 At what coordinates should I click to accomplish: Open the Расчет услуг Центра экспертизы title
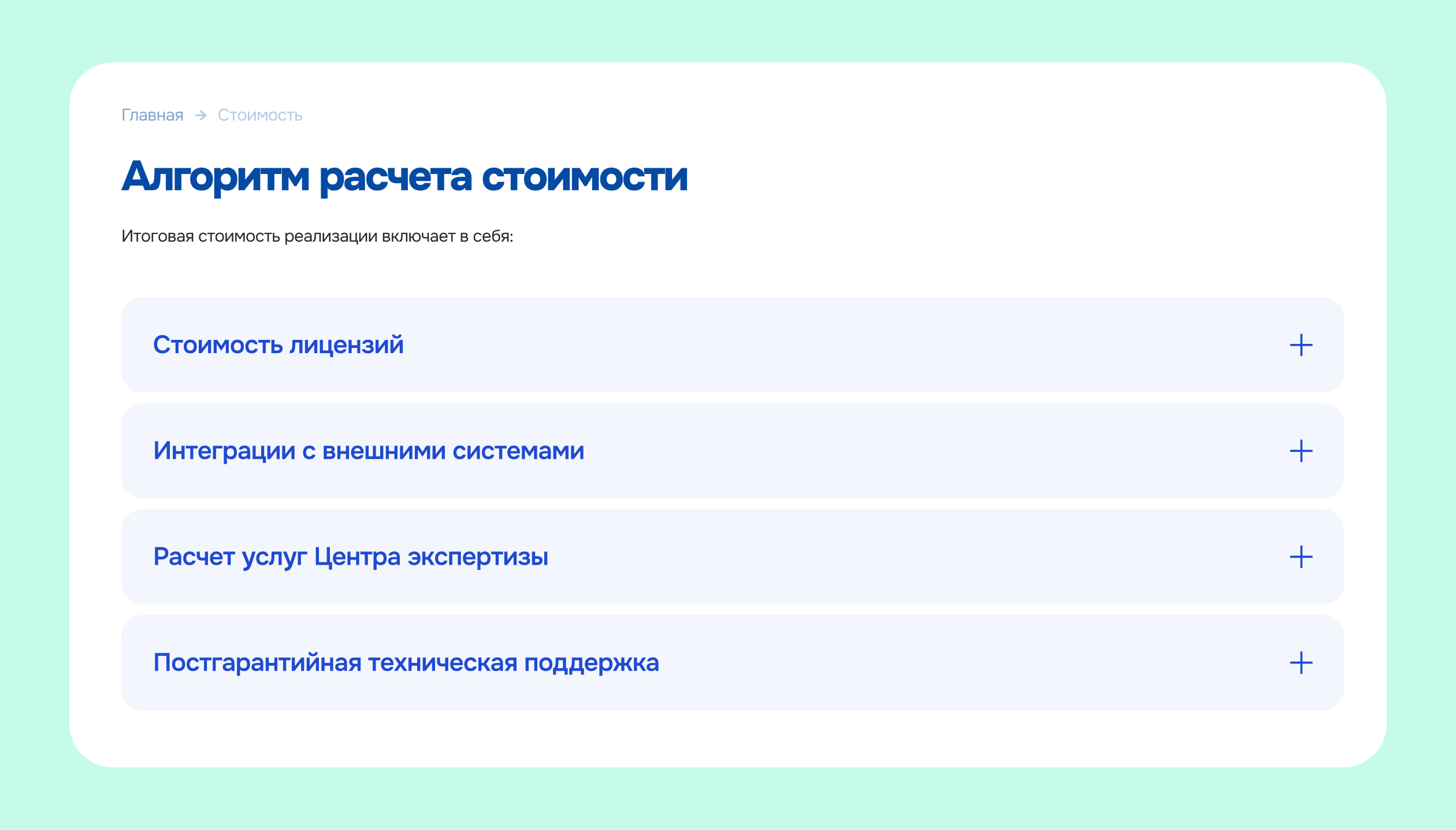pyautogui.click(x=350, y=557)
